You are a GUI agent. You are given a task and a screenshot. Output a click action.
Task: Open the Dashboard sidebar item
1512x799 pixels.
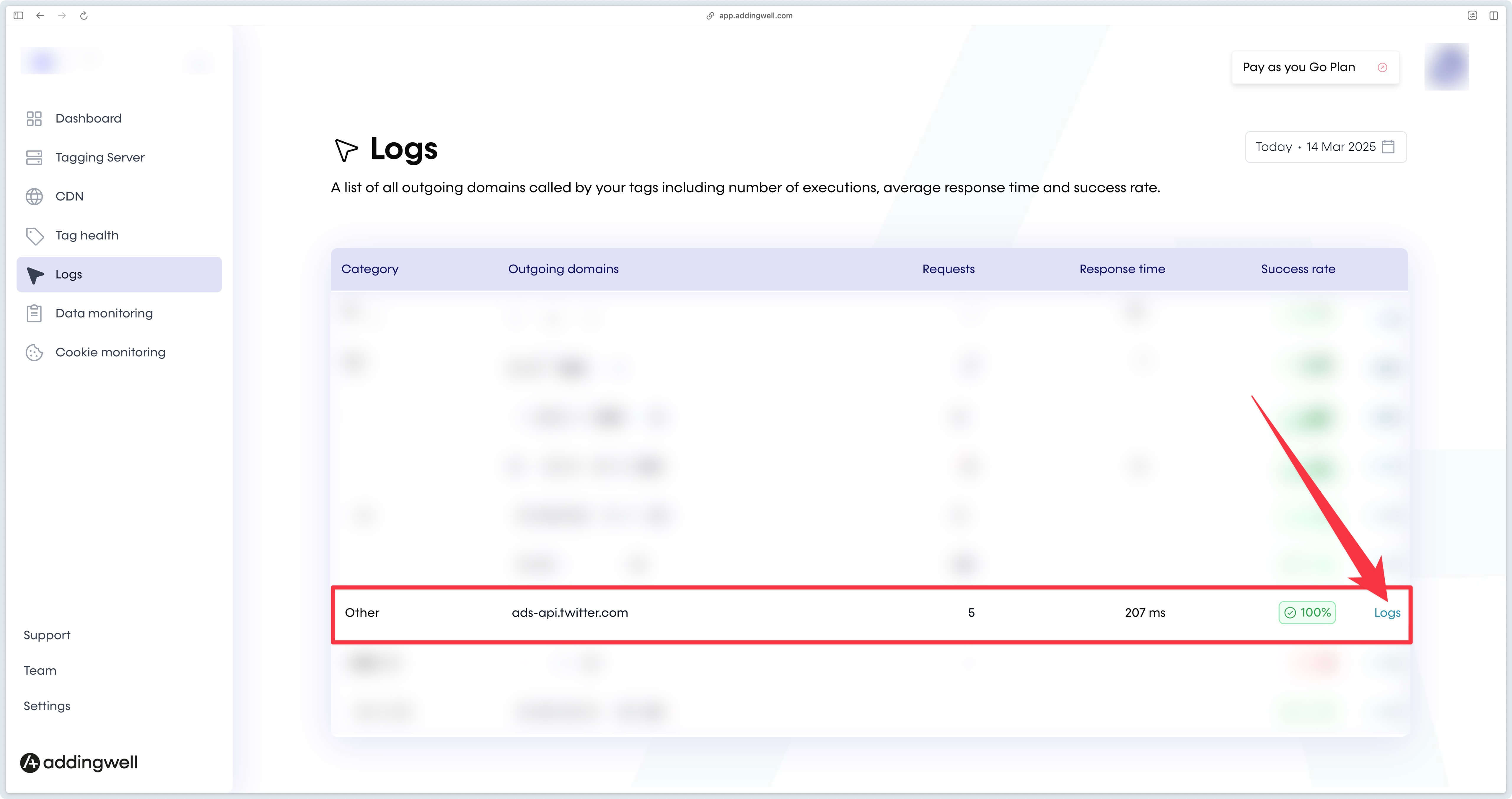[119, 119]
